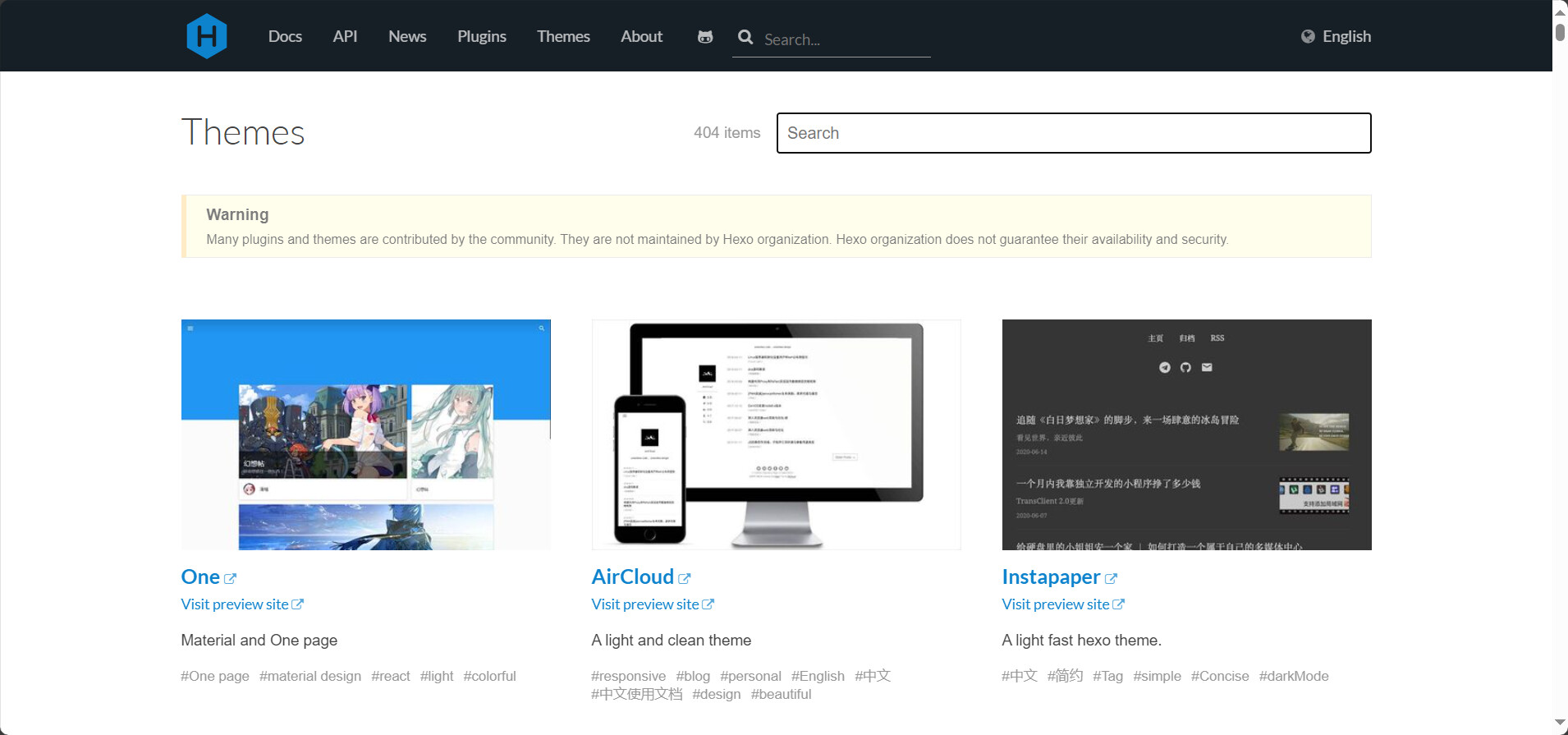This screenshot has width=1568, height=735.
Task: Filter by #design tag
Action: point(717,694)
